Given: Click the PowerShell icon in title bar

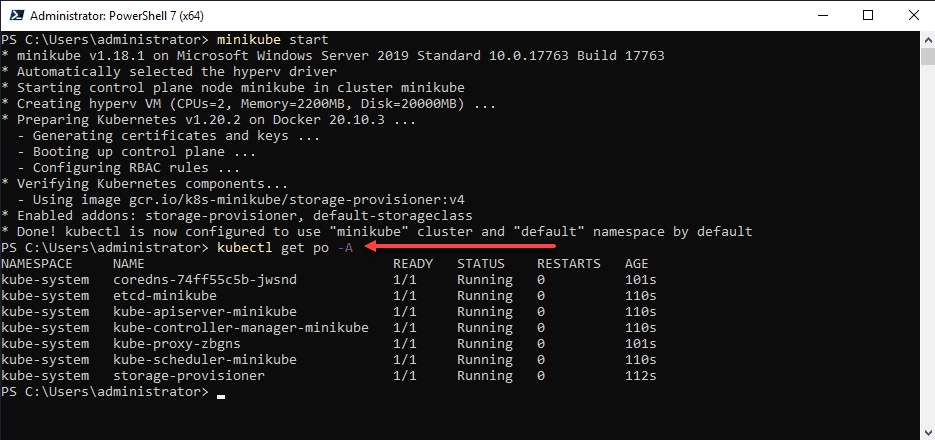Looking at the screenshot, I should 14,16.
